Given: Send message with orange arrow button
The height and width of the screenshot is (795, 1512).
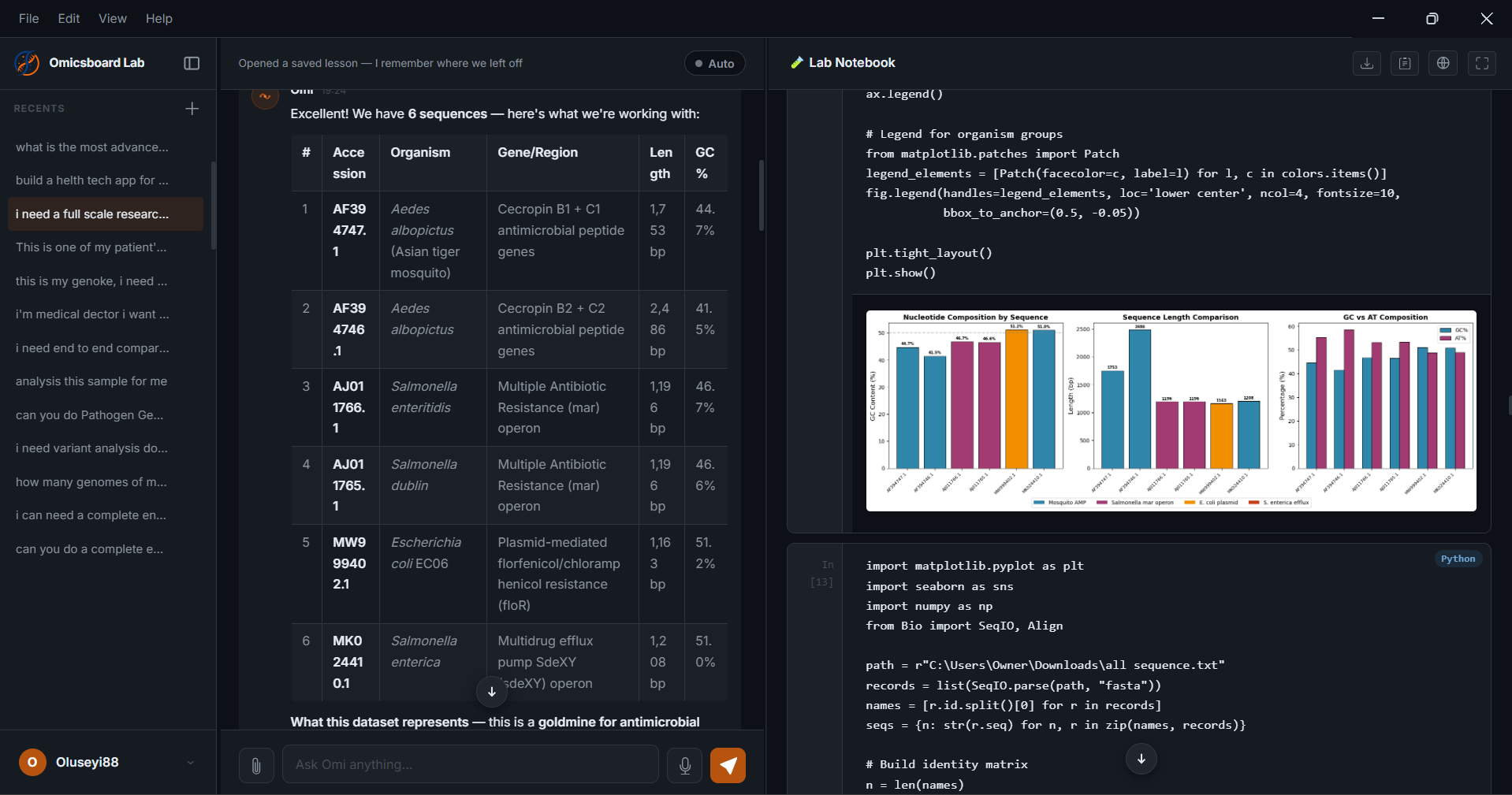Looking at the screenshot, I should click(728, 765).
